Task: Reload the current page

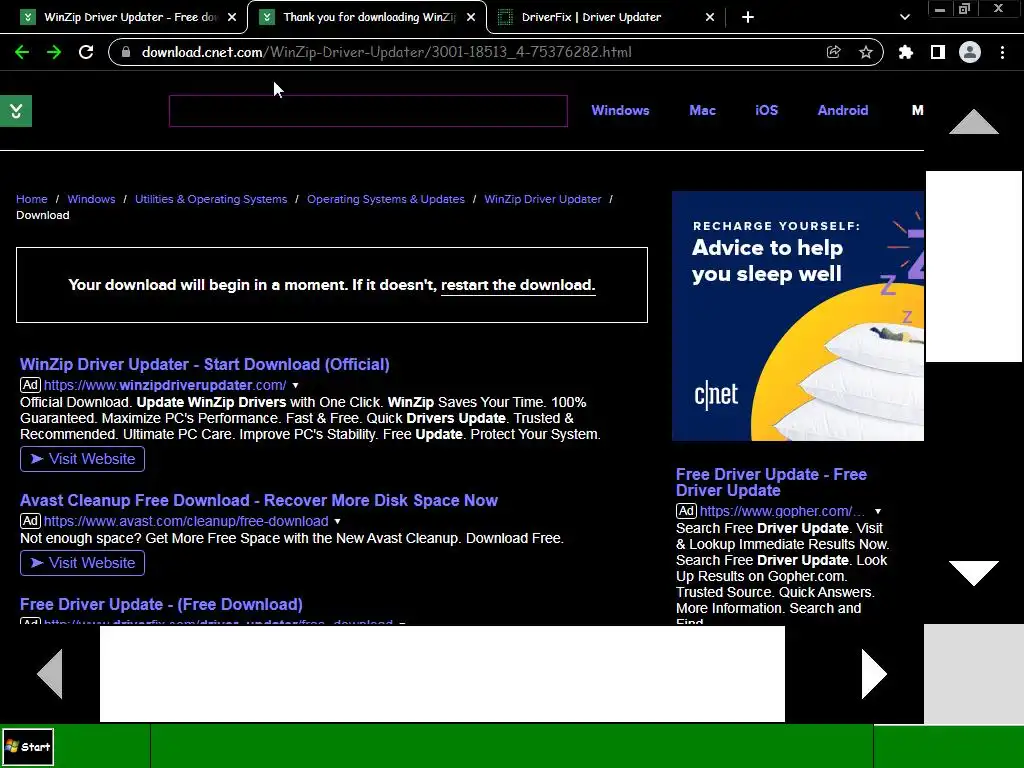Action: pyautogui.click(x=86, y=52)
